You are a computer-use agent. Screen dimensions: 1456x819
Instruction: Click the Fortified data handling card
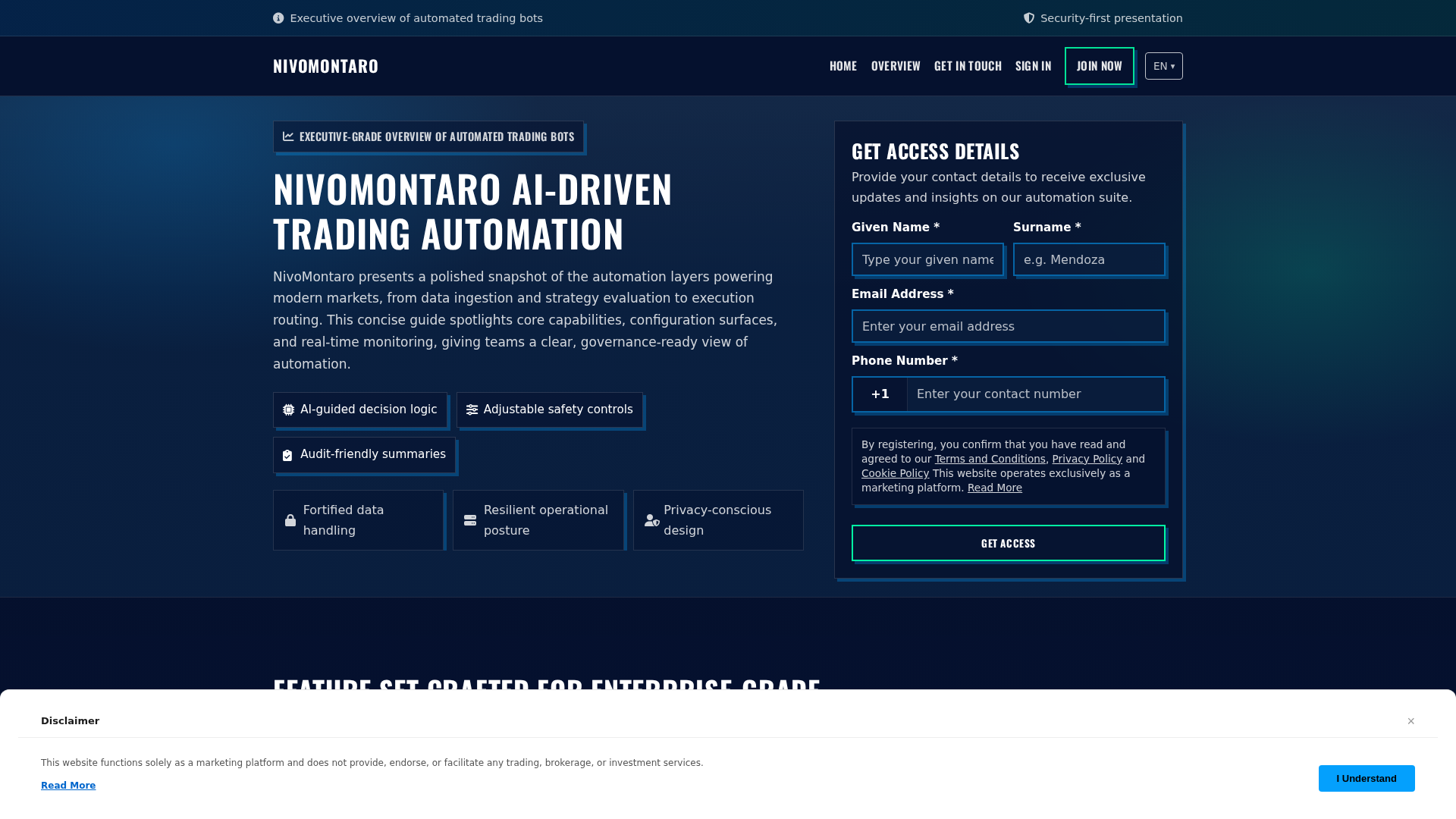point(358,520)
